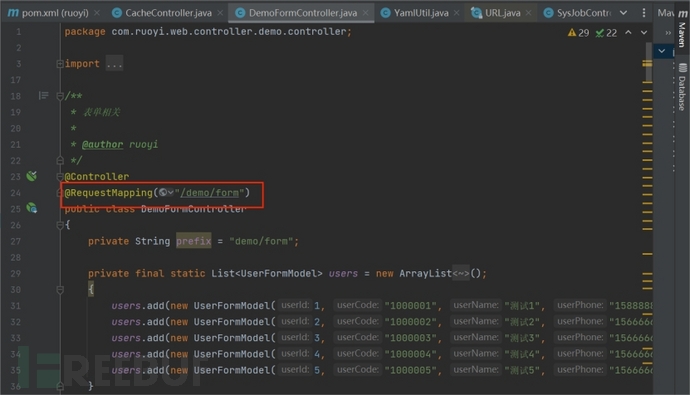Go to previous highlighted error arrow

[628, 33]
